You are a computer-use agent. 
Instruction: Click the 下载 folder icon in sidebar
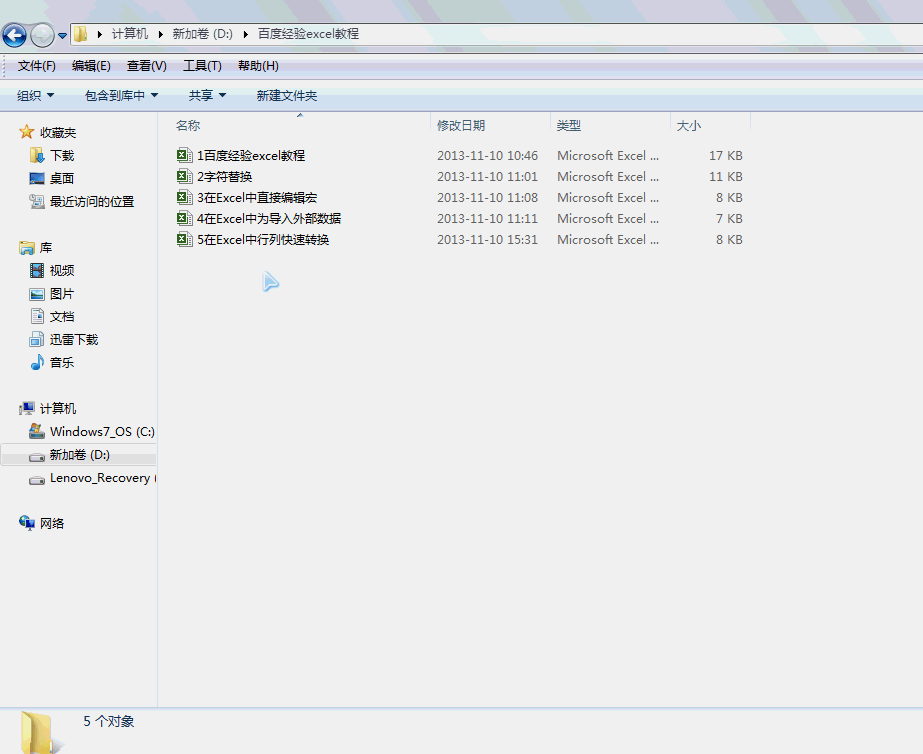point(37,155)
